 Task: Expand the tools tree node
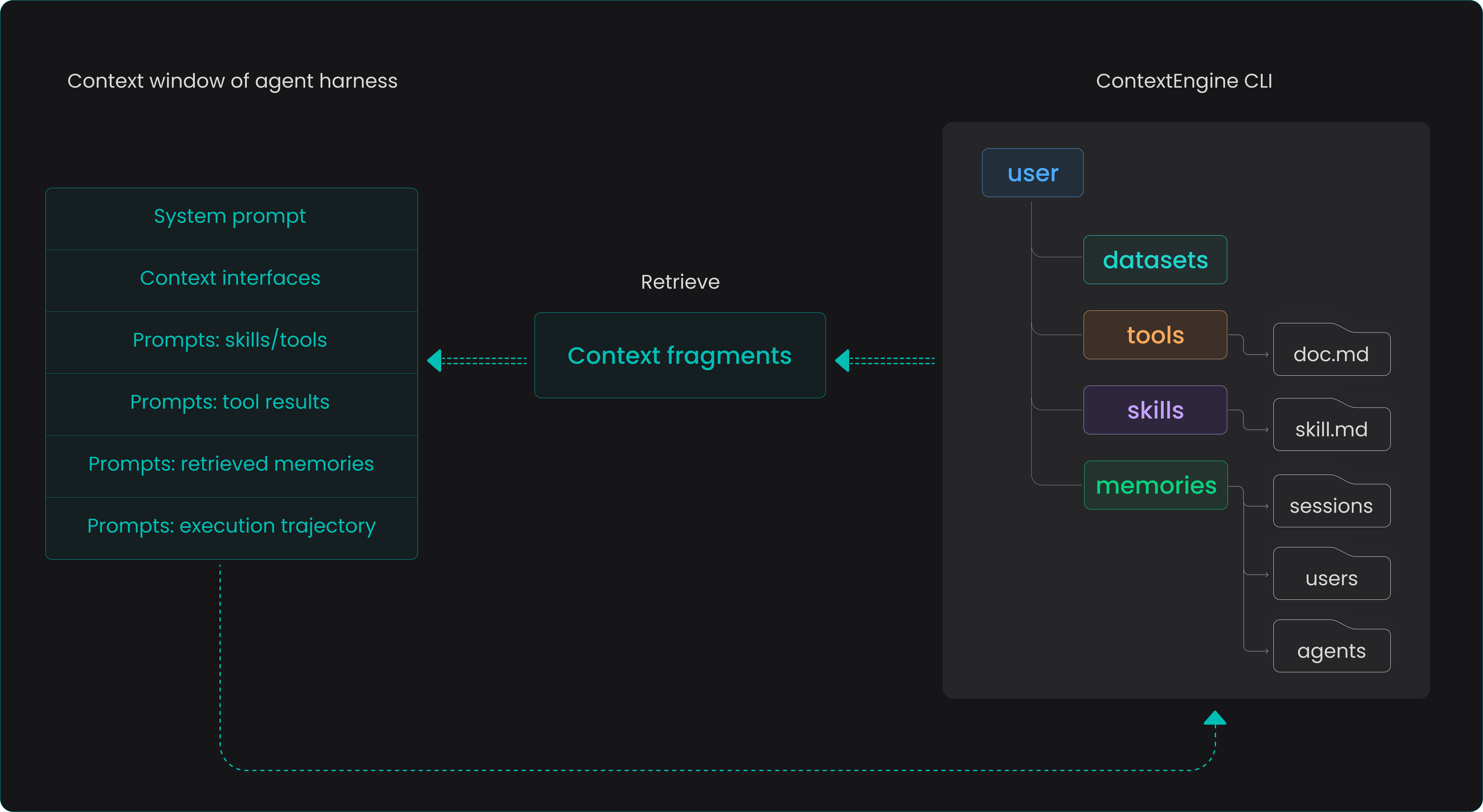pos(1155,335)
